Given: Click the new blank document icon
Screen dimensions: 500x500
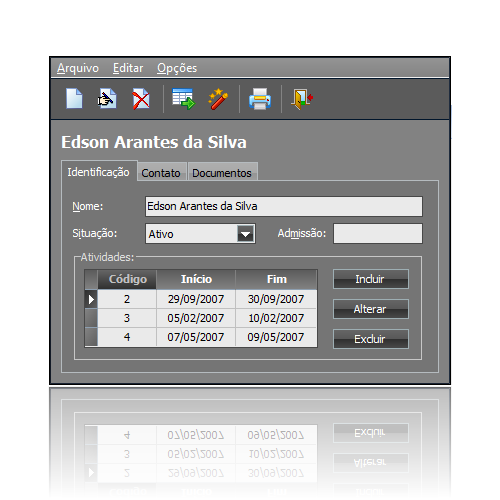Looking at the screenshot, I should click(x=74, y=98).
